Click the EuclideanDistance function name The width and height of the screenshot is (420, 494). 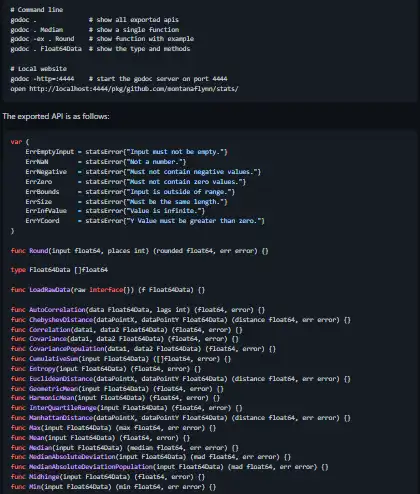pos(61,379)
